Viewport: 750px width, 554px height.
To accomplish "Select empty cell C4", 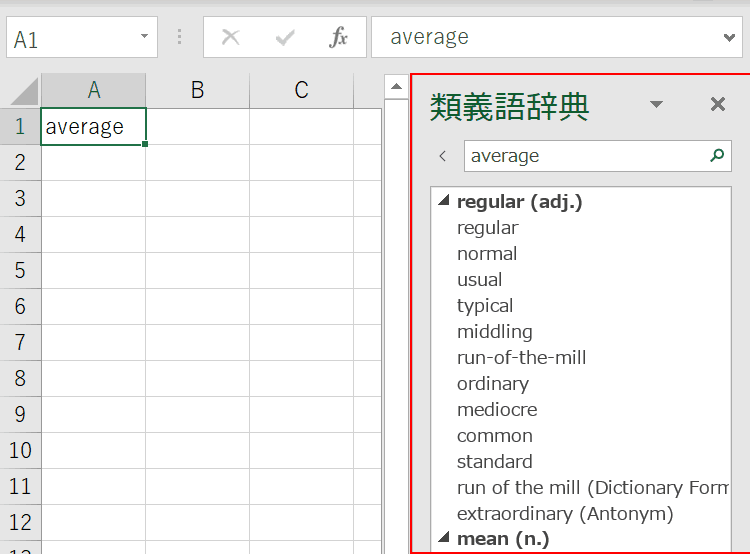I will pyautogui.click(x=301, y=235).
